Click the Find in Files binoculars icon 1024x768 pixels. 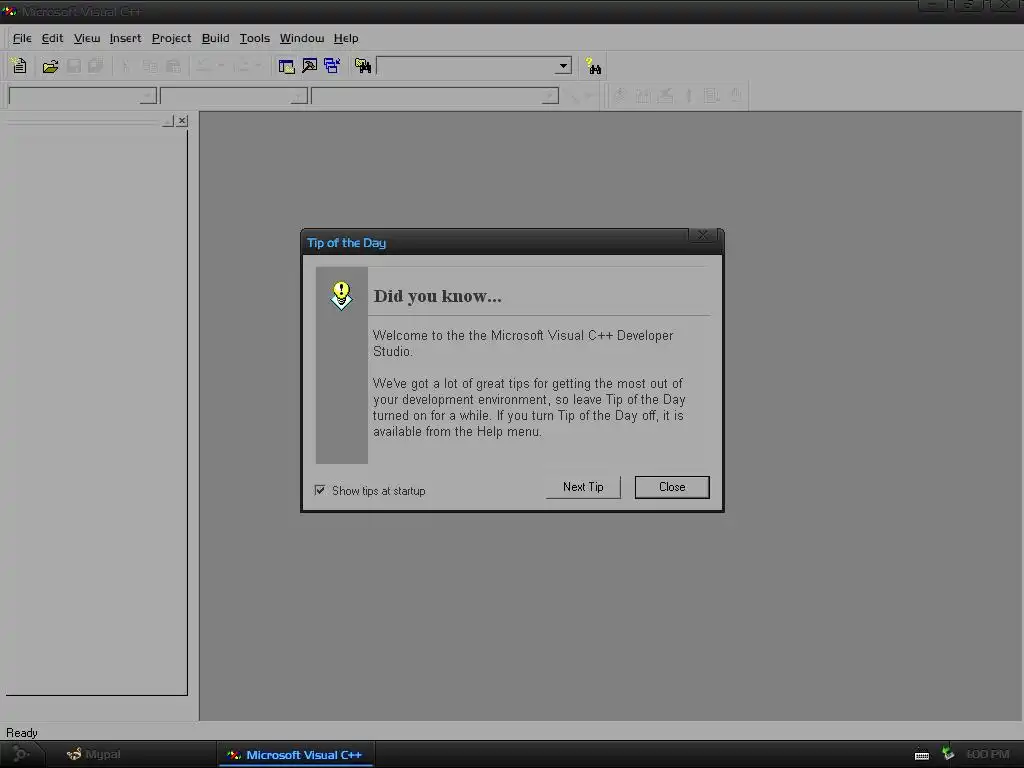click(363, 66)
